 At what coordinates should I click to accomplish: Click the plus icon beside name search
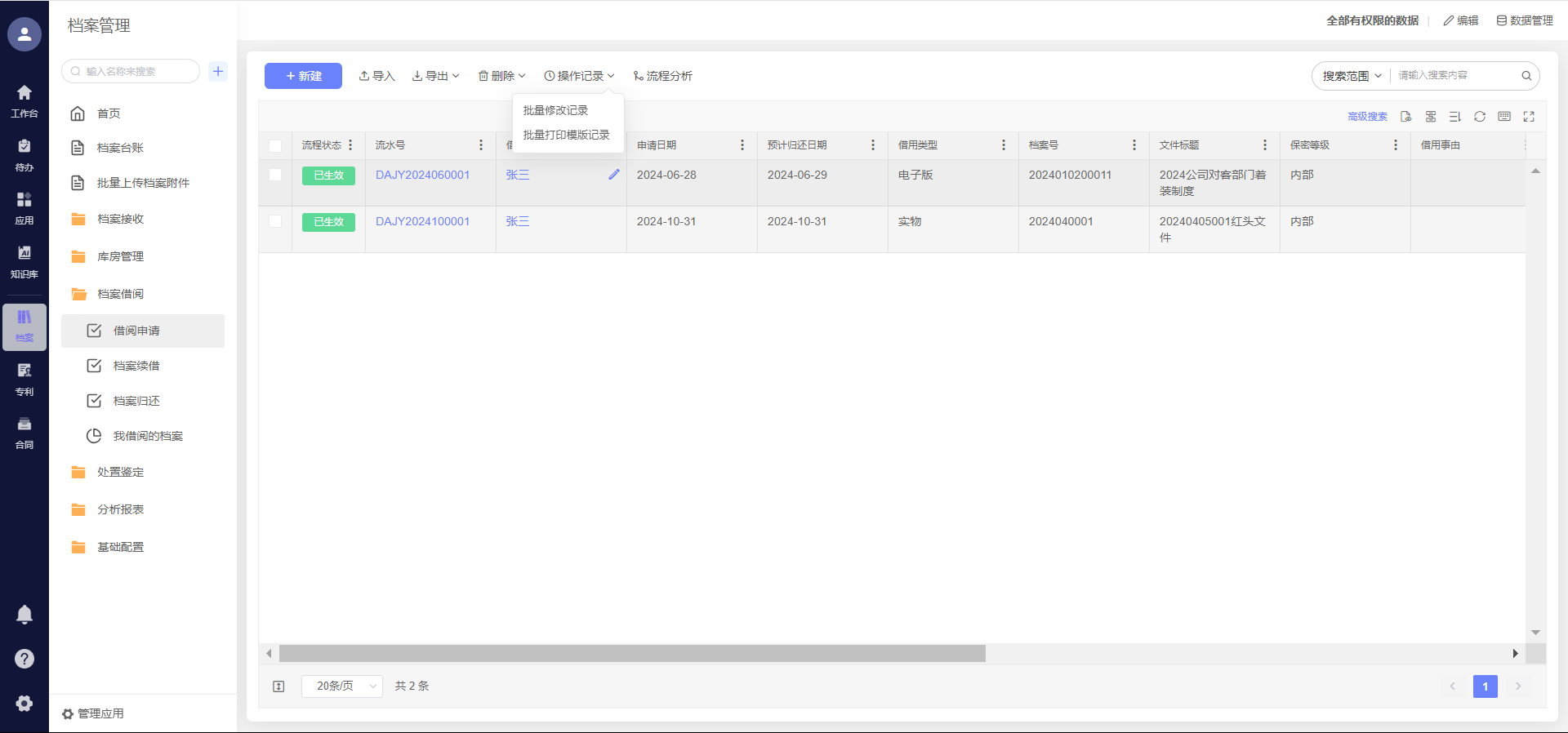coord(218,71)
